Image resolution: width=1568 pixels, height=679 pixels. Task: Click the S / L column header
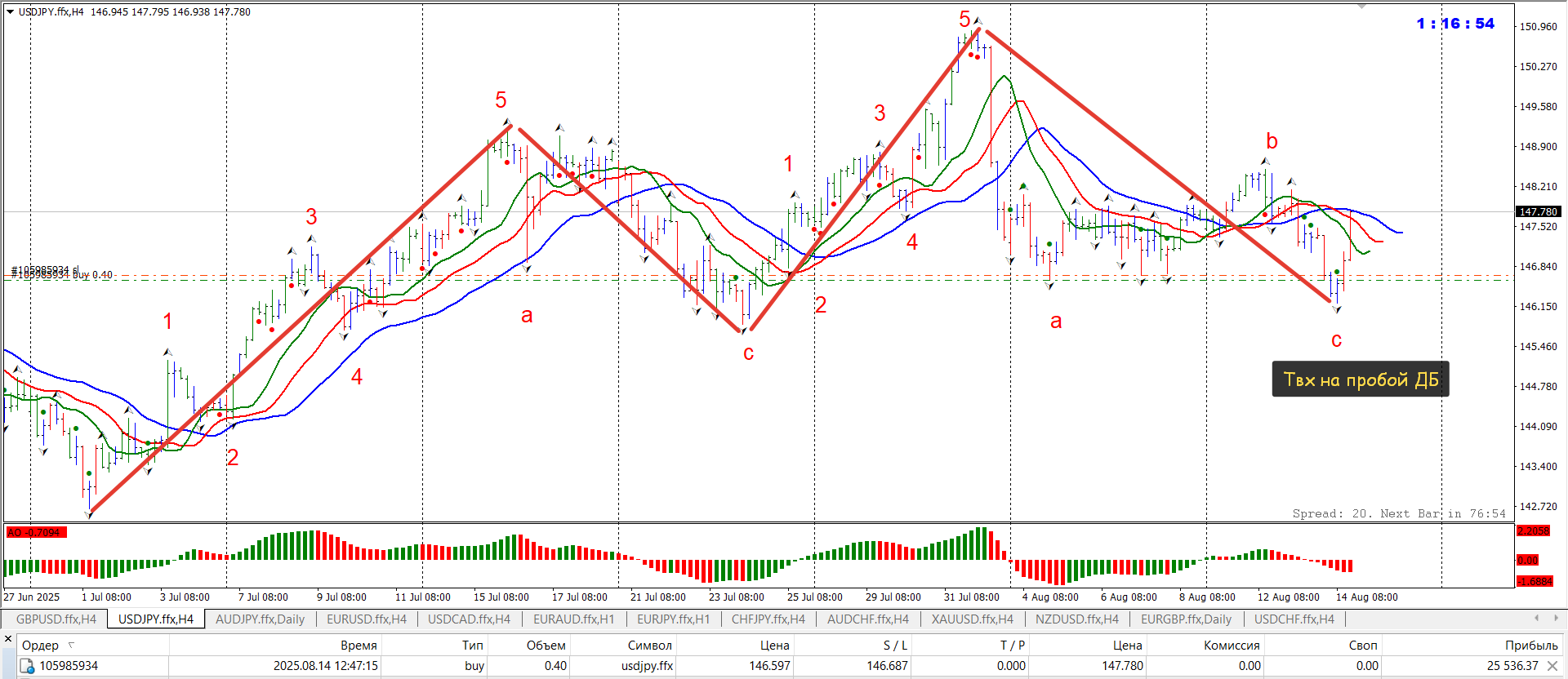pyautogui.click(x=895, y=645)
